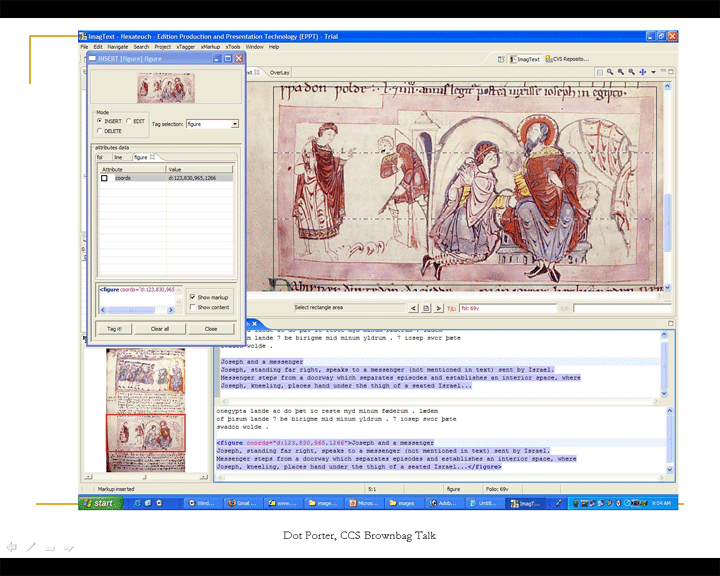Click the figure thumbnail in INSERT dialog
The width and height of the screenshot is (720, 576).
pos(166,88)
